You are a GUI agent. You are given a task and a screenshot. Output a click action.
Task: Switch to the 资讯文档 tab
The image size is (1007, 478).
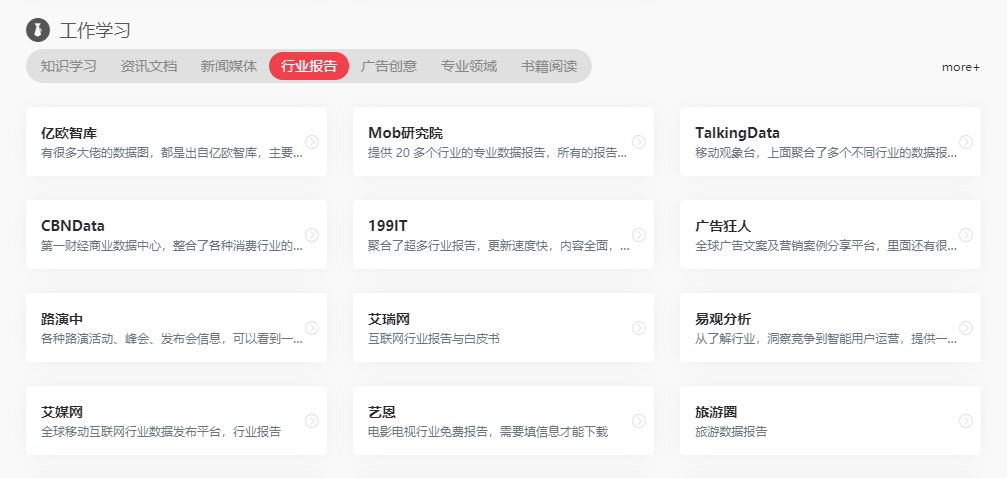pyautogui.click(x=149, y=66)
